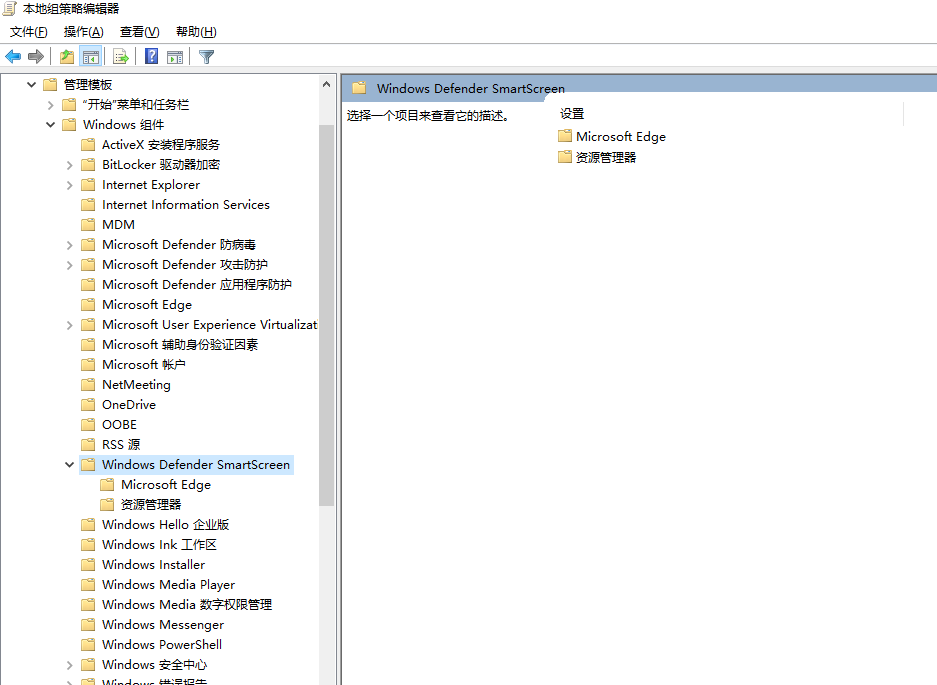937x685 pixels.
Task: Open the 操作(A) menu
Action: point(84,32)
